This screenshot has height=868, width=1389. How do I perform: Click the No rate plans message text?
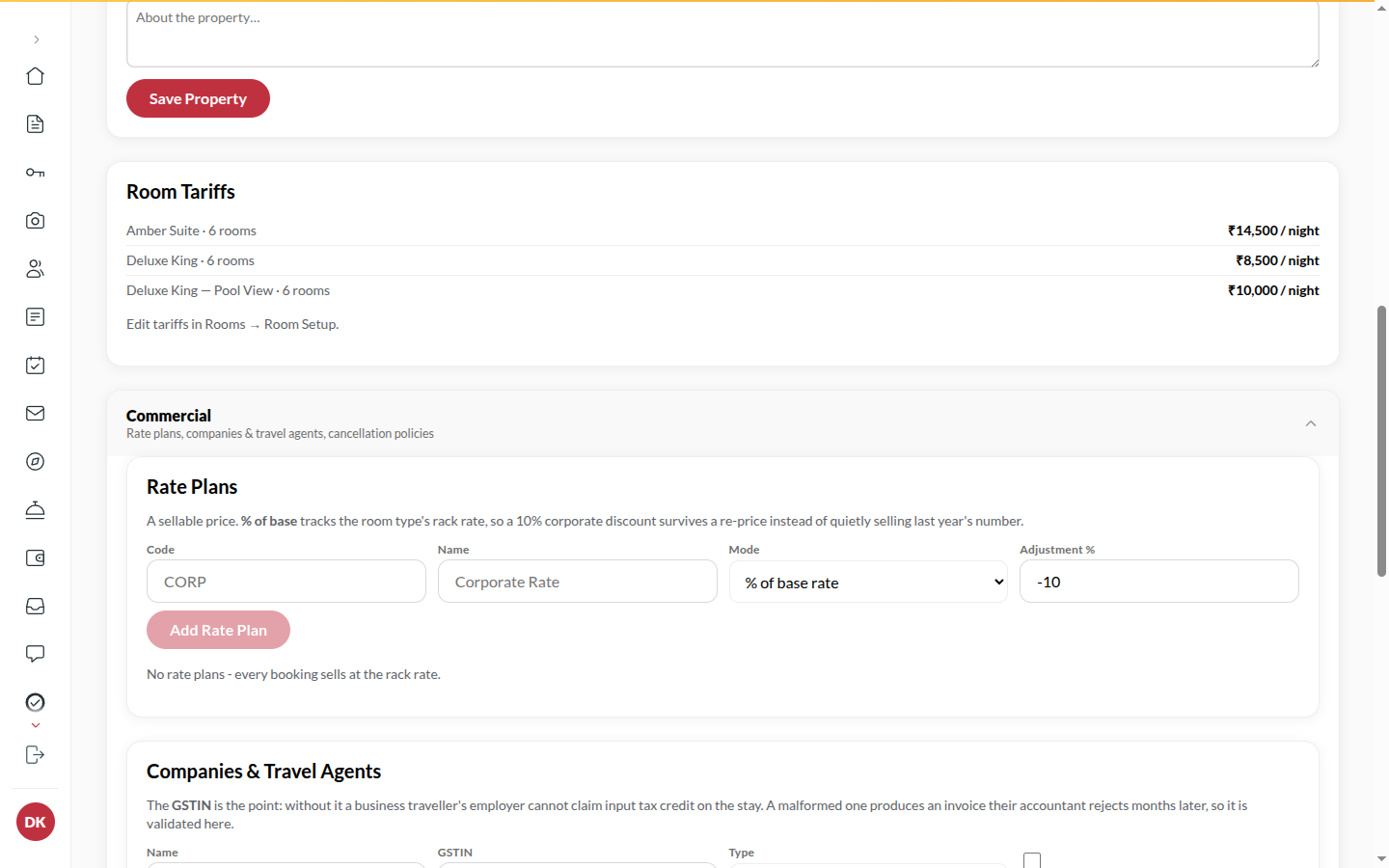pos(293,674)
